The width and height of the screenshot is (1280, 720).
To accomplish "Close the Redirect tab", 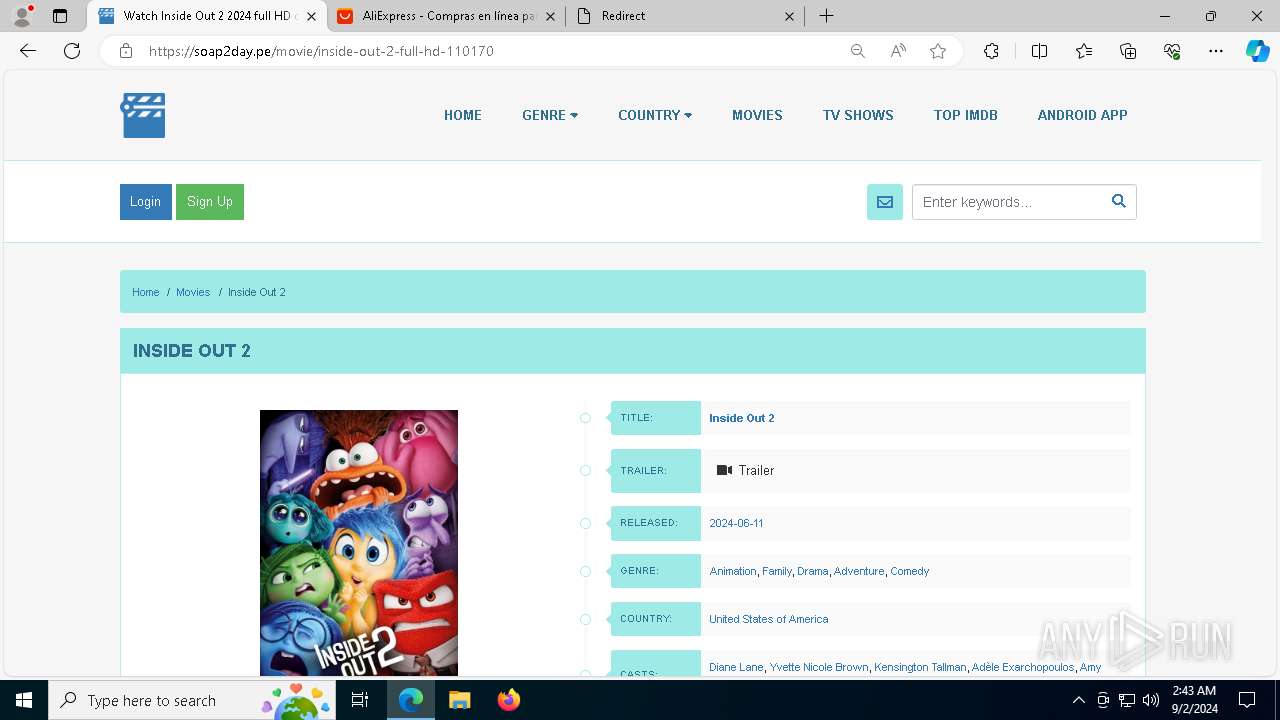I will pyautogui.click(x=790, y=16).
